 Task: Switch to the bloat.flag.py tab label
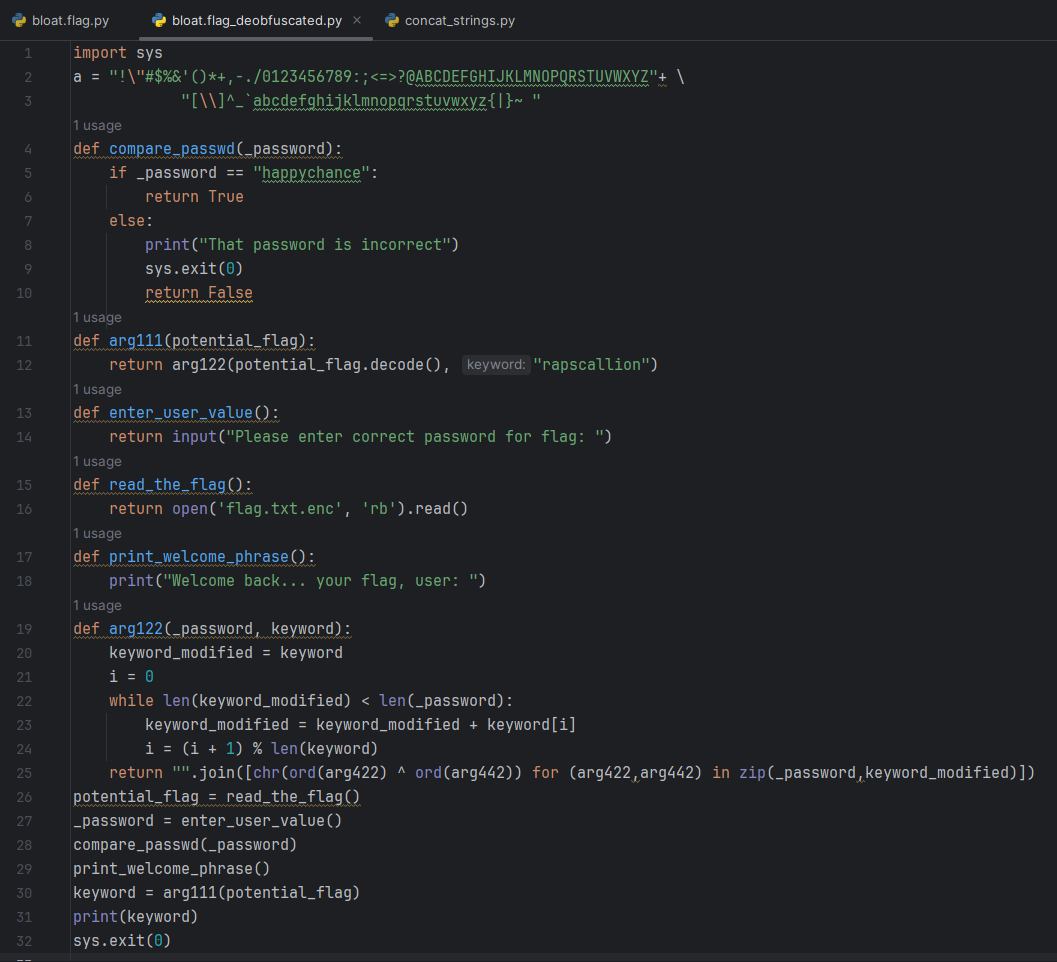pyautogui.click(x=70, y=20)
